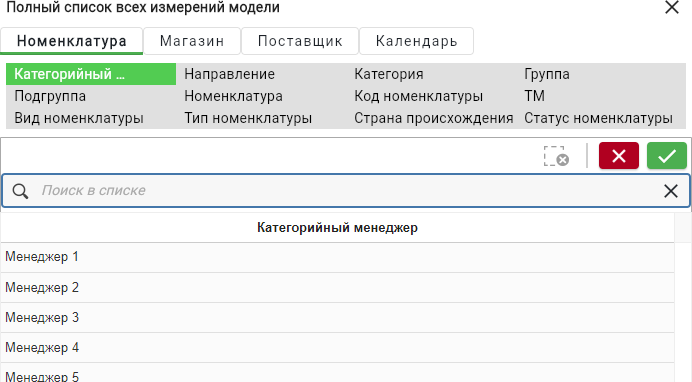Select Тип номенклатуры dimension
The image size is (692, 382).
pyautogui.click(x=248, y=118)
